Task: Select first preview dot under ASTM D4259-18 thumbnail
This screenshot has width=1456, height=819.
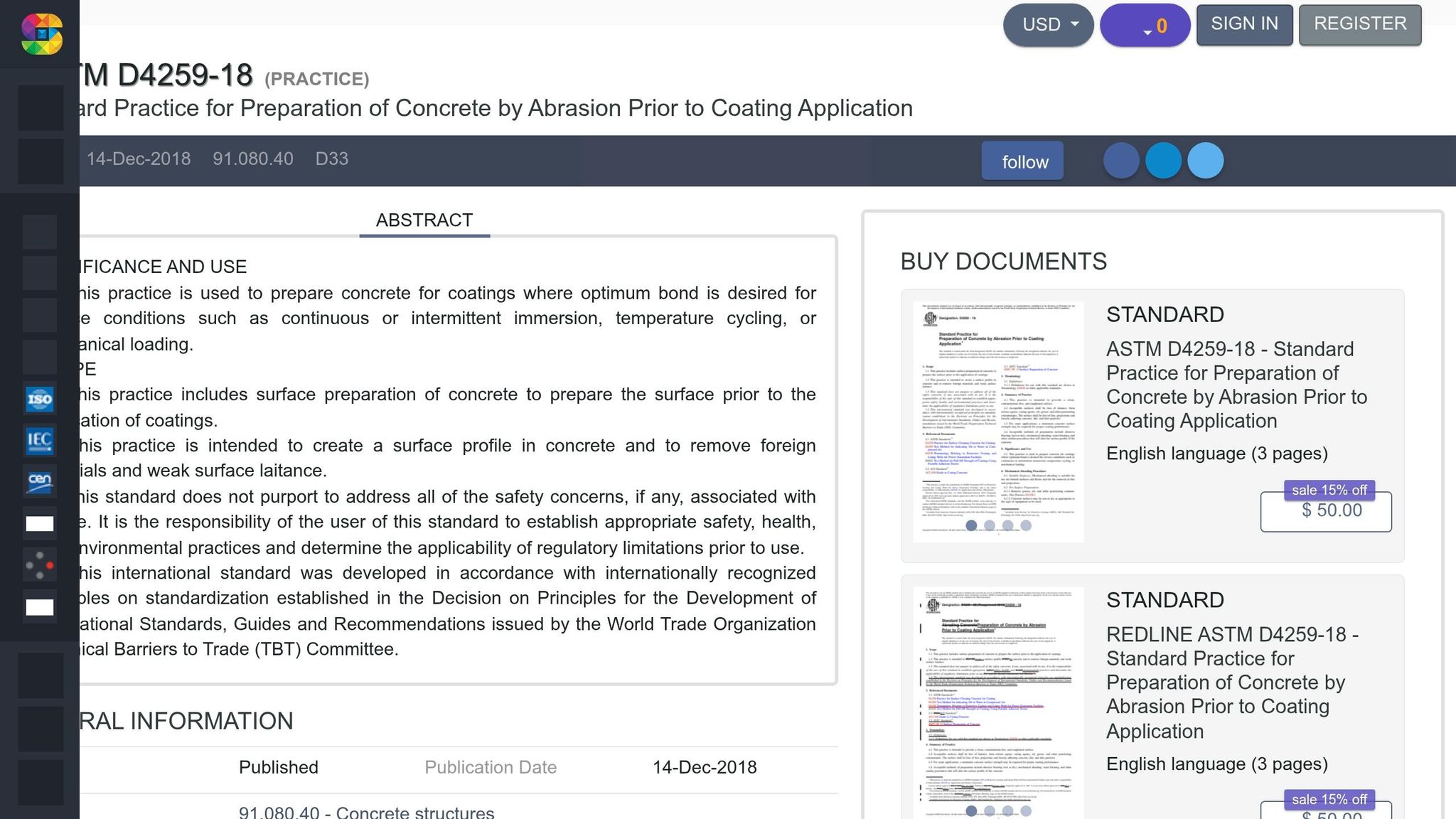Action: 971,525
